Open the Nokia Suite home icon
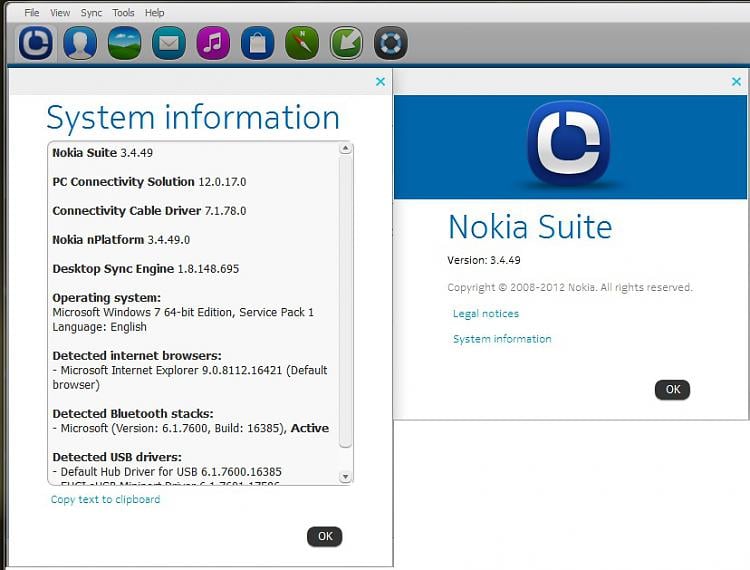 (36, 43)
